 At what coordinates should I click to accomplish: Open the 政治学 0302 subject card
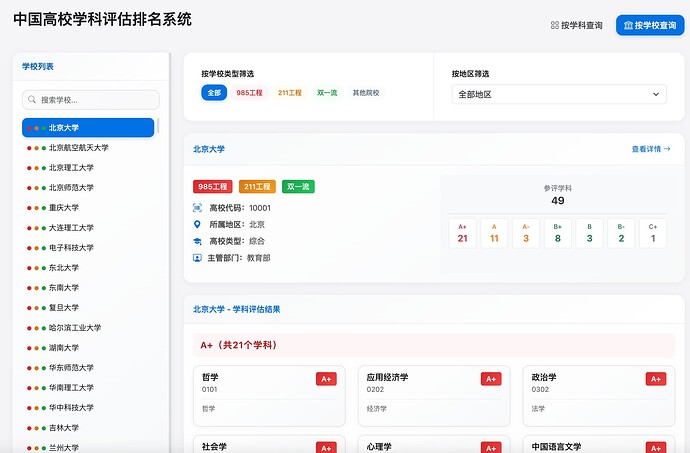coord(599,396)
